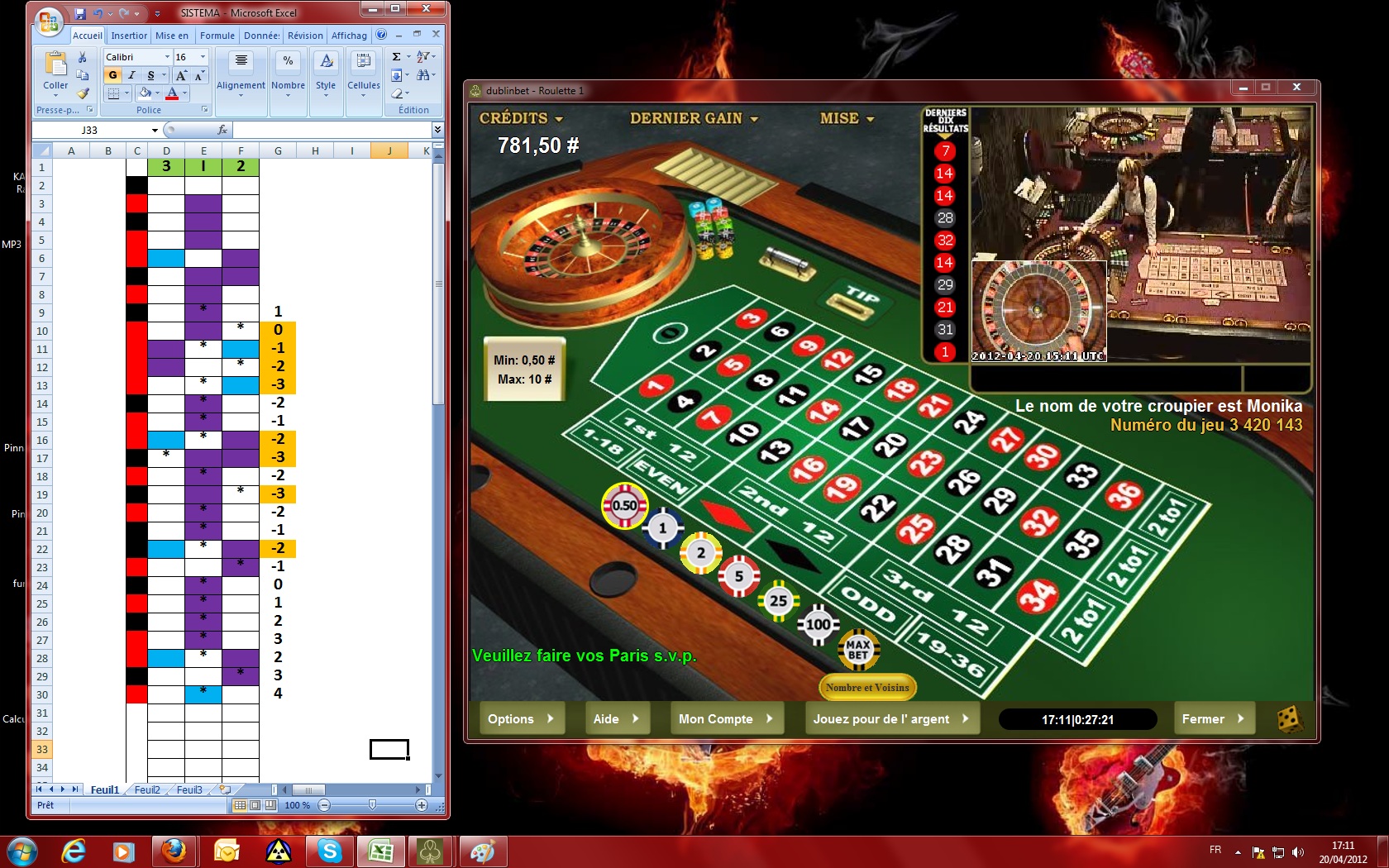Click the Cut scissors icon

tap(83, 57)
